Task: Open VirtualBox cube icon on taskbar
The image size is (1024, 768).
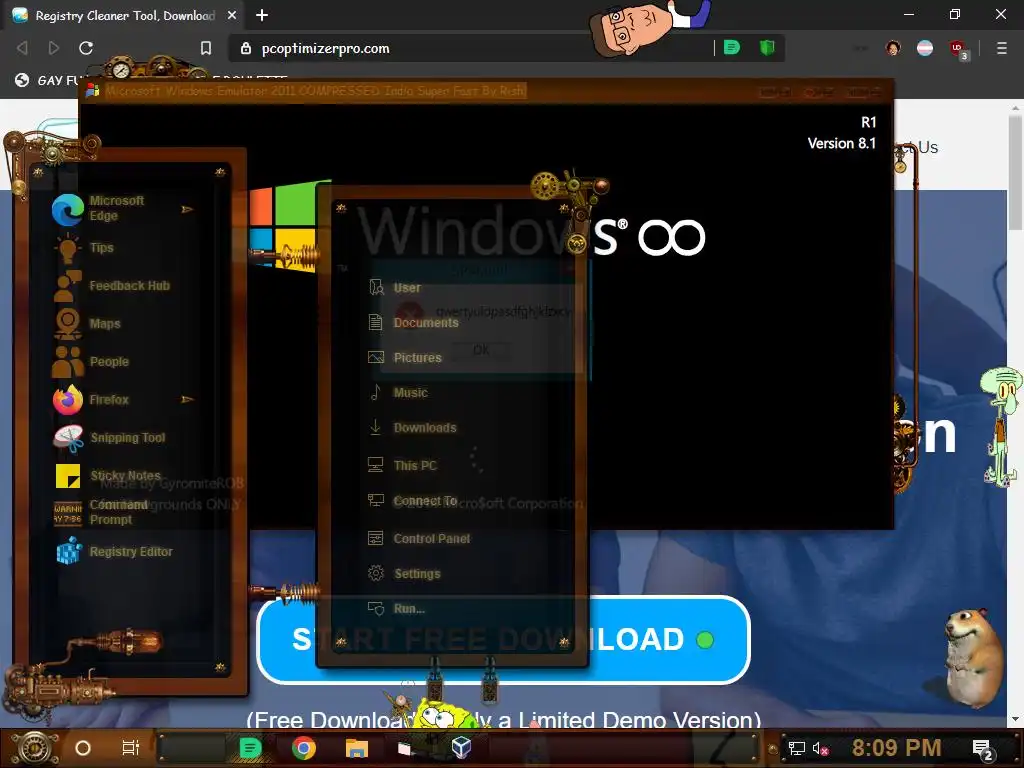Action: 461,747
